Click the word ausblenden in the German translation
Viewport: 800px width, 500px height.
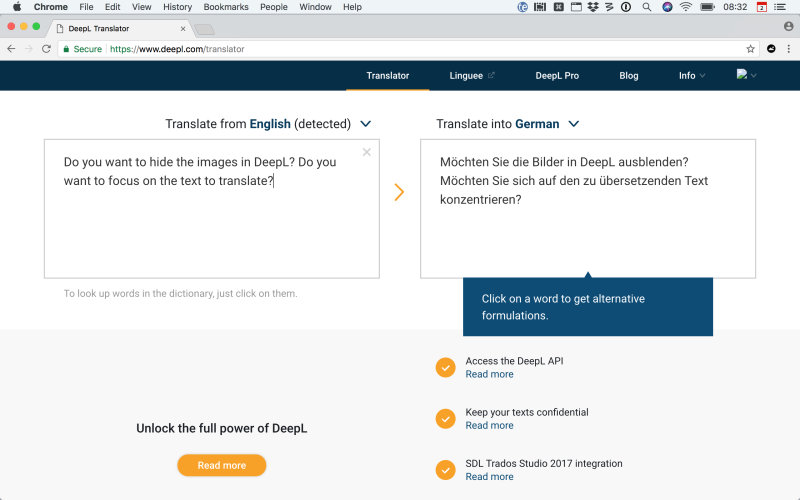[x=653, y=162]
